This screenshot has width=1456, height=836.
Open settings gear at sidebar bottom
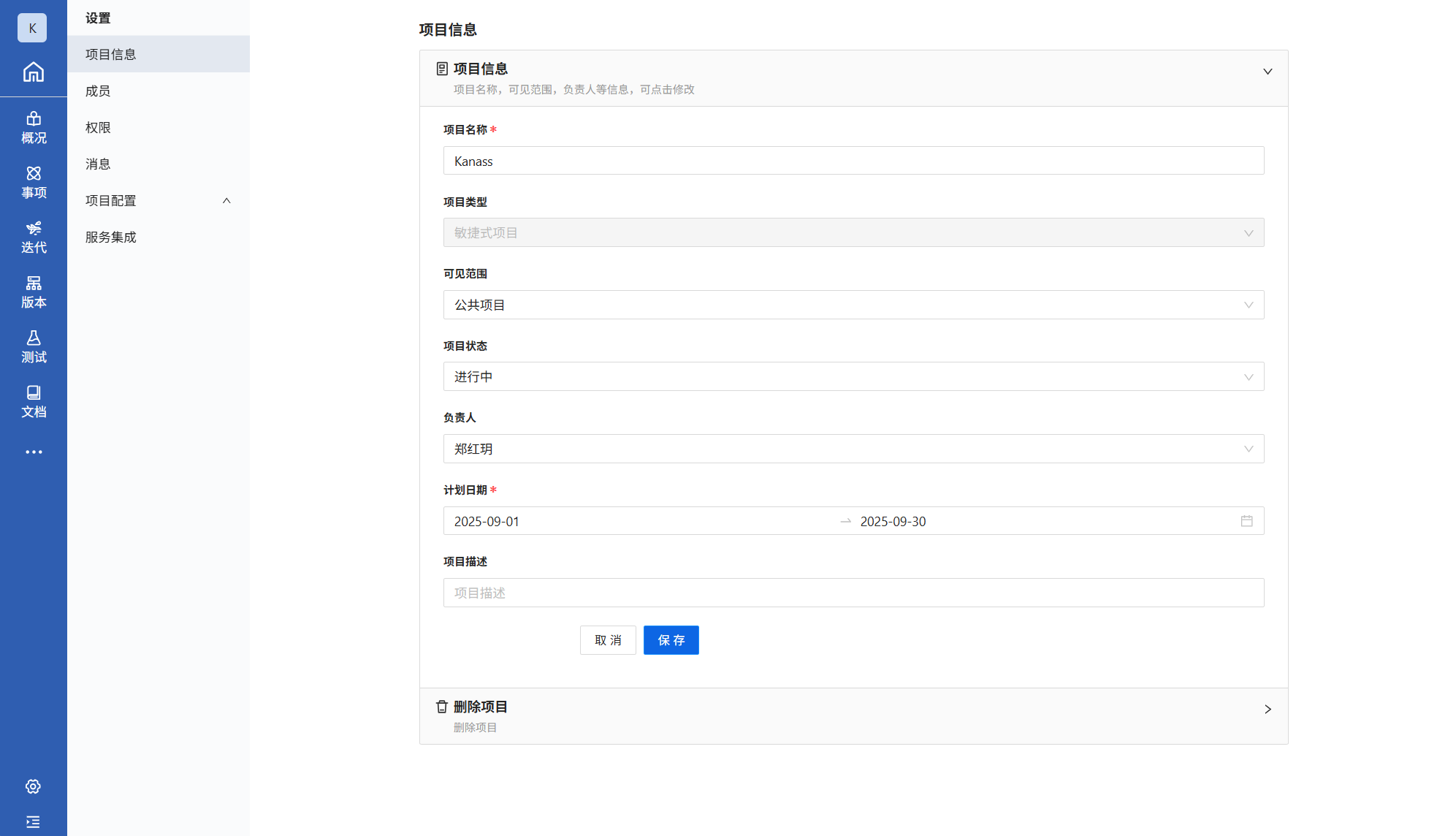(x=33, y=787)
